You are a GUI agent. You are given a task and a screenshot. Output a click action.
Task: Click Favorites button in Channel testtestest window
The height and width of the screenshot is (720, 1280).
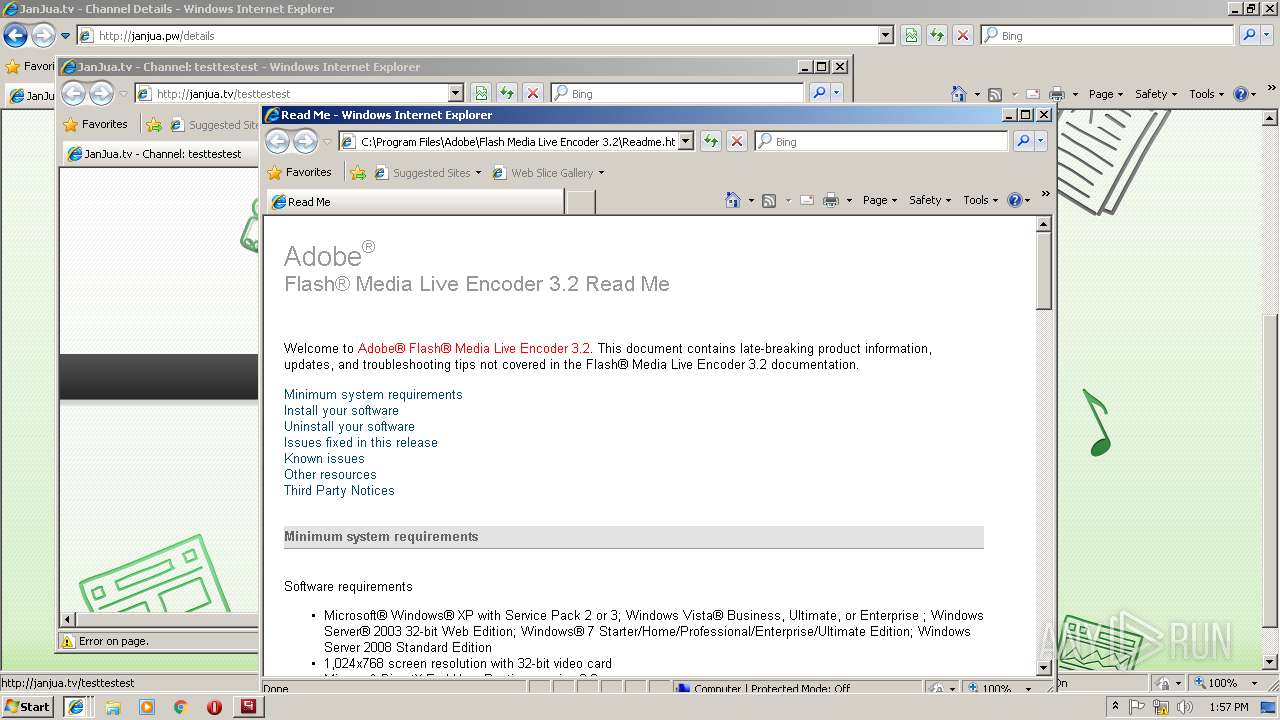pos(95,125)
